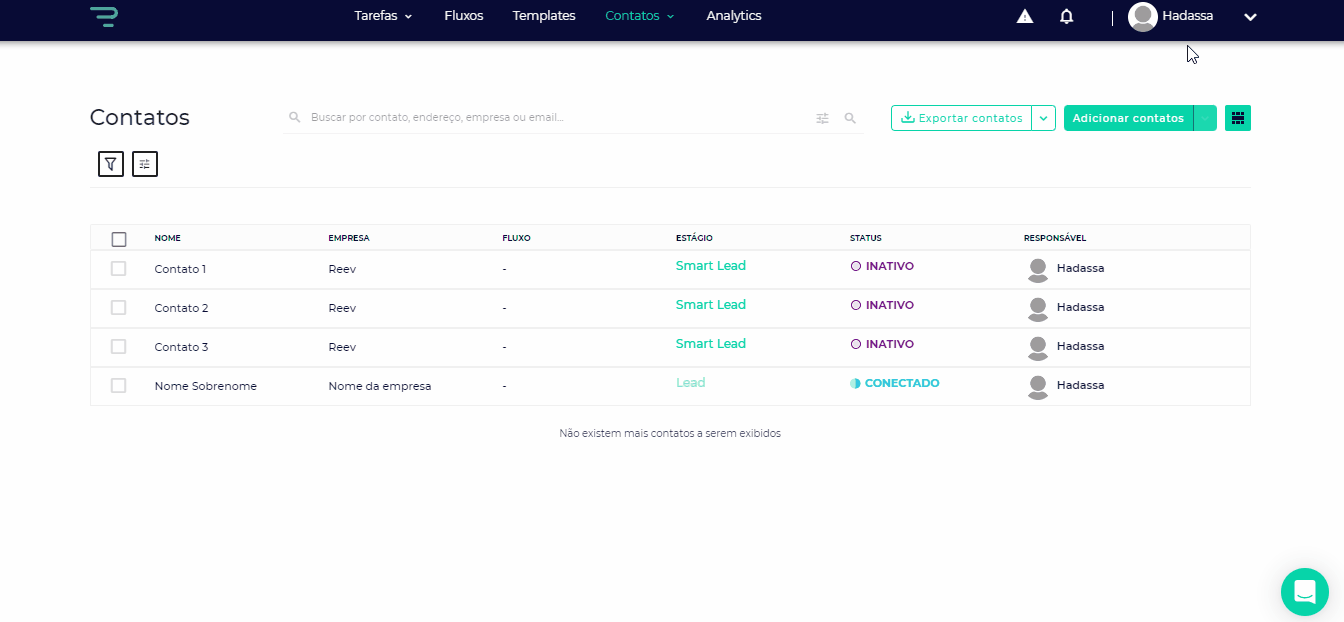
Task: Open Smart Lead stage for Contato 2
Action: [x=711, y=305]
